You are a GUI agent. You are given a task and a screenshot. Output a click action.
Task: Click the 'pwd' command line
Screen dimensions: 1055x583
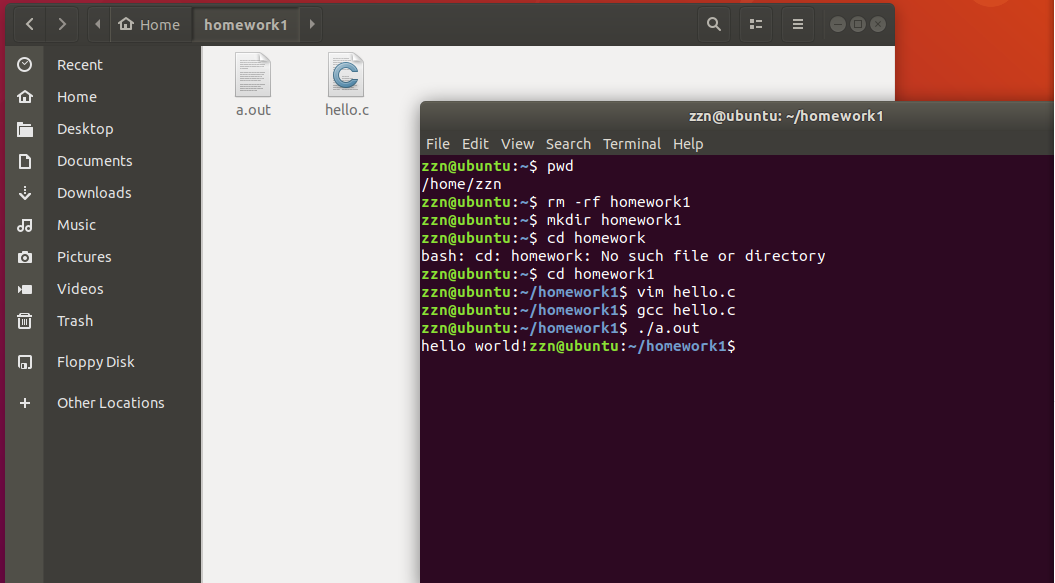click(x=497, y=166)
